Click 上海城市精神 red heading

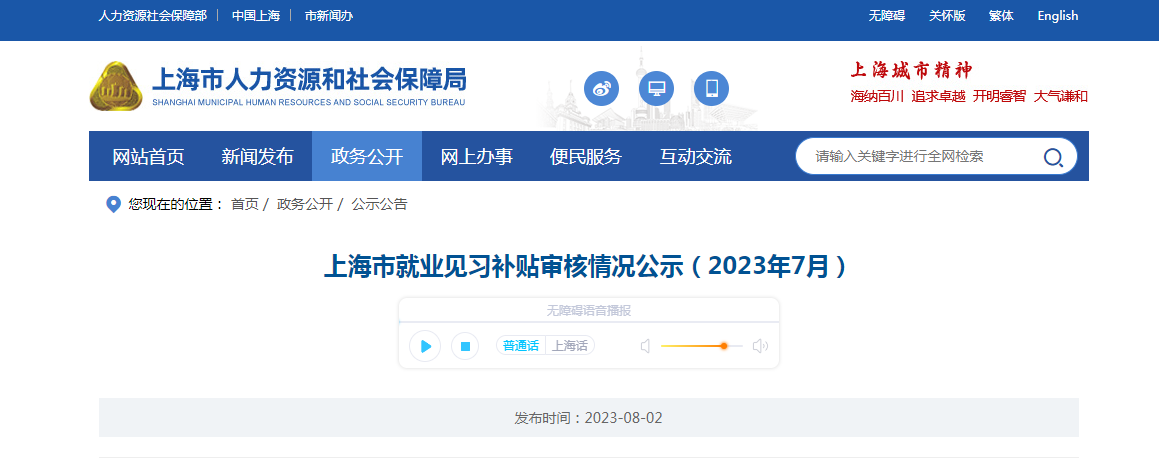[911, 70]
